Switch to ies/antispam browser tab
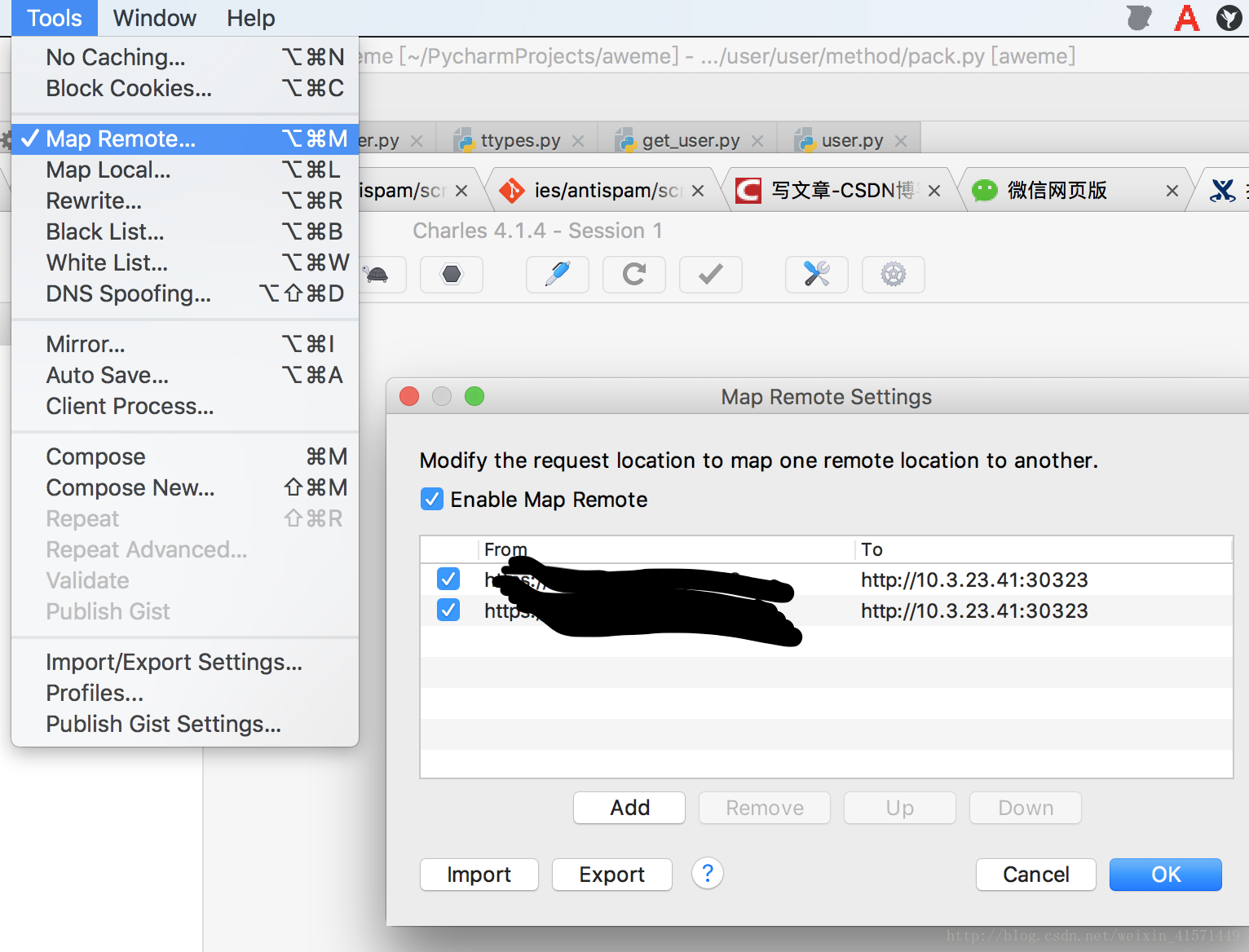The width and height of the screenshot is (1249, 952). [603, 191]
